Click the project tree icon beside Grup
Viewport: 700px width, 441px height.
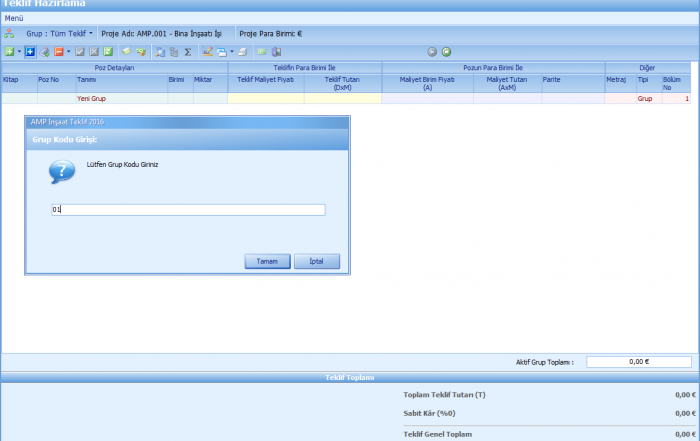[x=10, y=33]
